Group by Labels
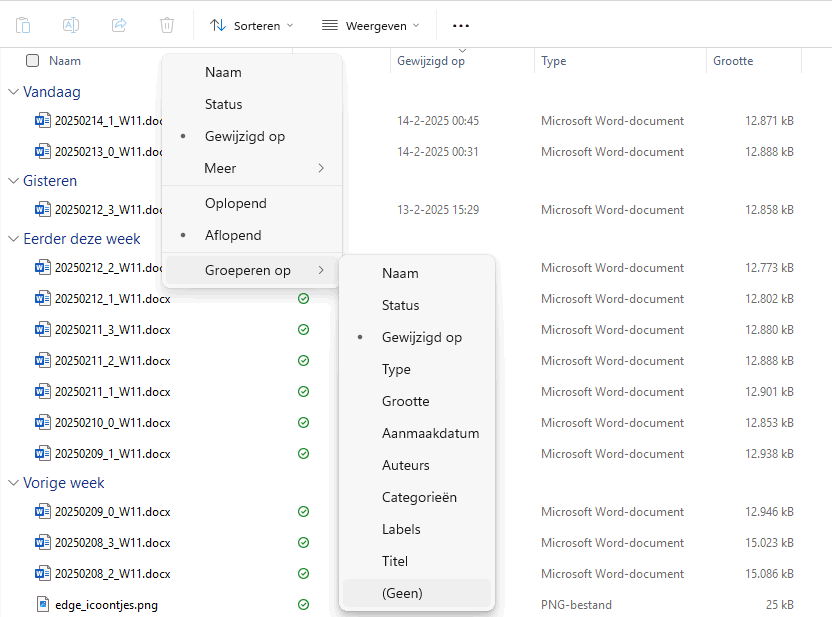832x617 pixels. [x=417, y=529]
